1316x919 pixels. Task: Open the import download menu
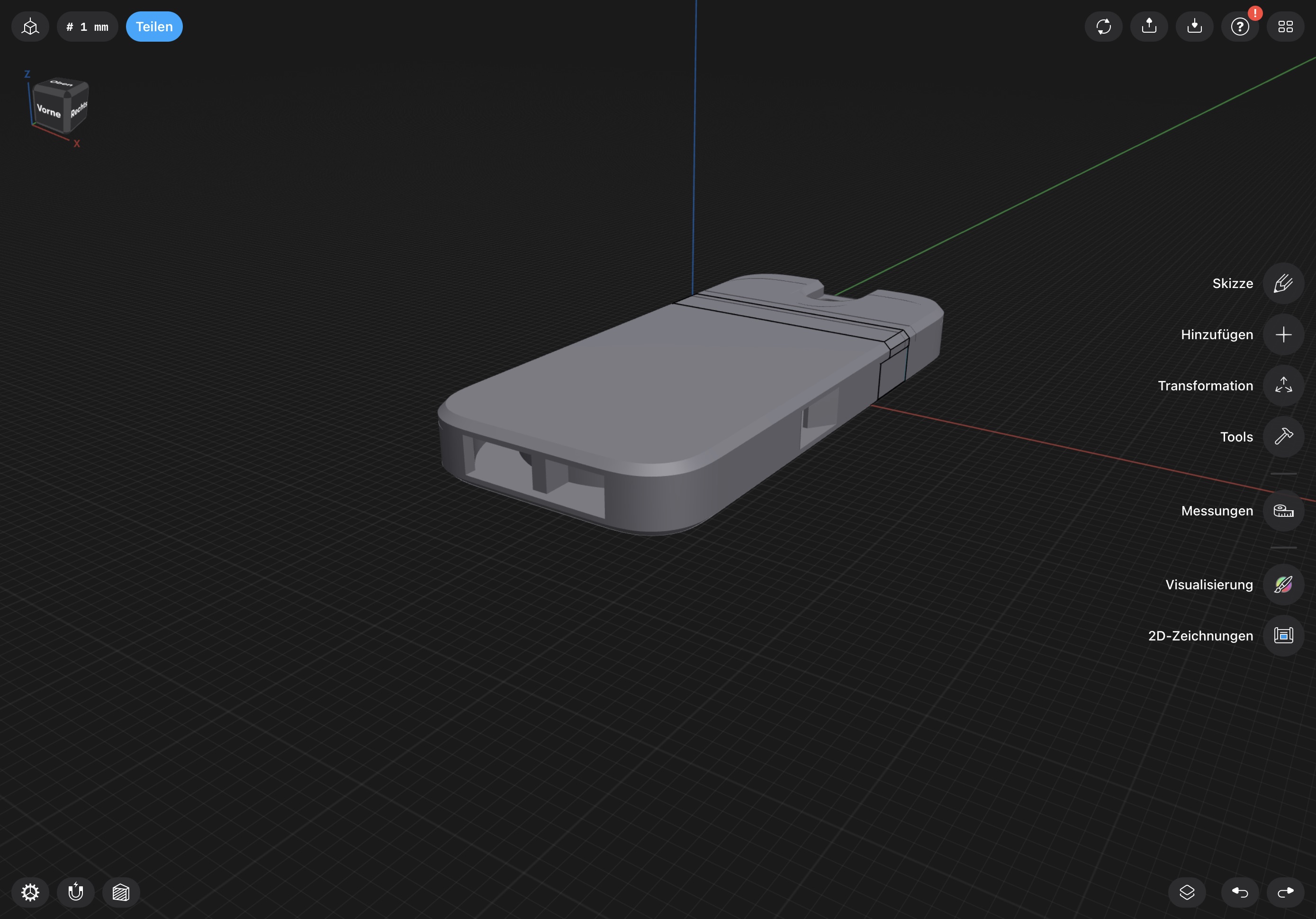(x=1194, y=27)
